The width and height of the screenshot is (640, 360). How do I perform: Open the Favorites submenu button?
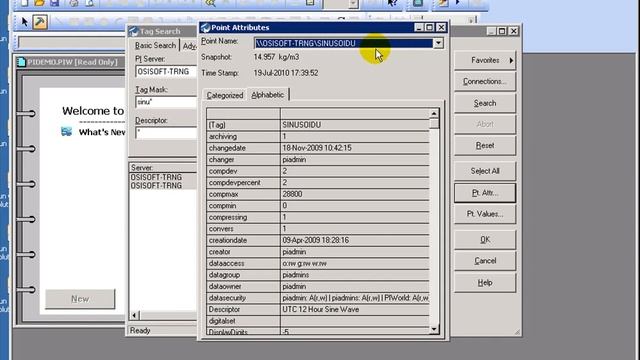(x=485, y=60)
